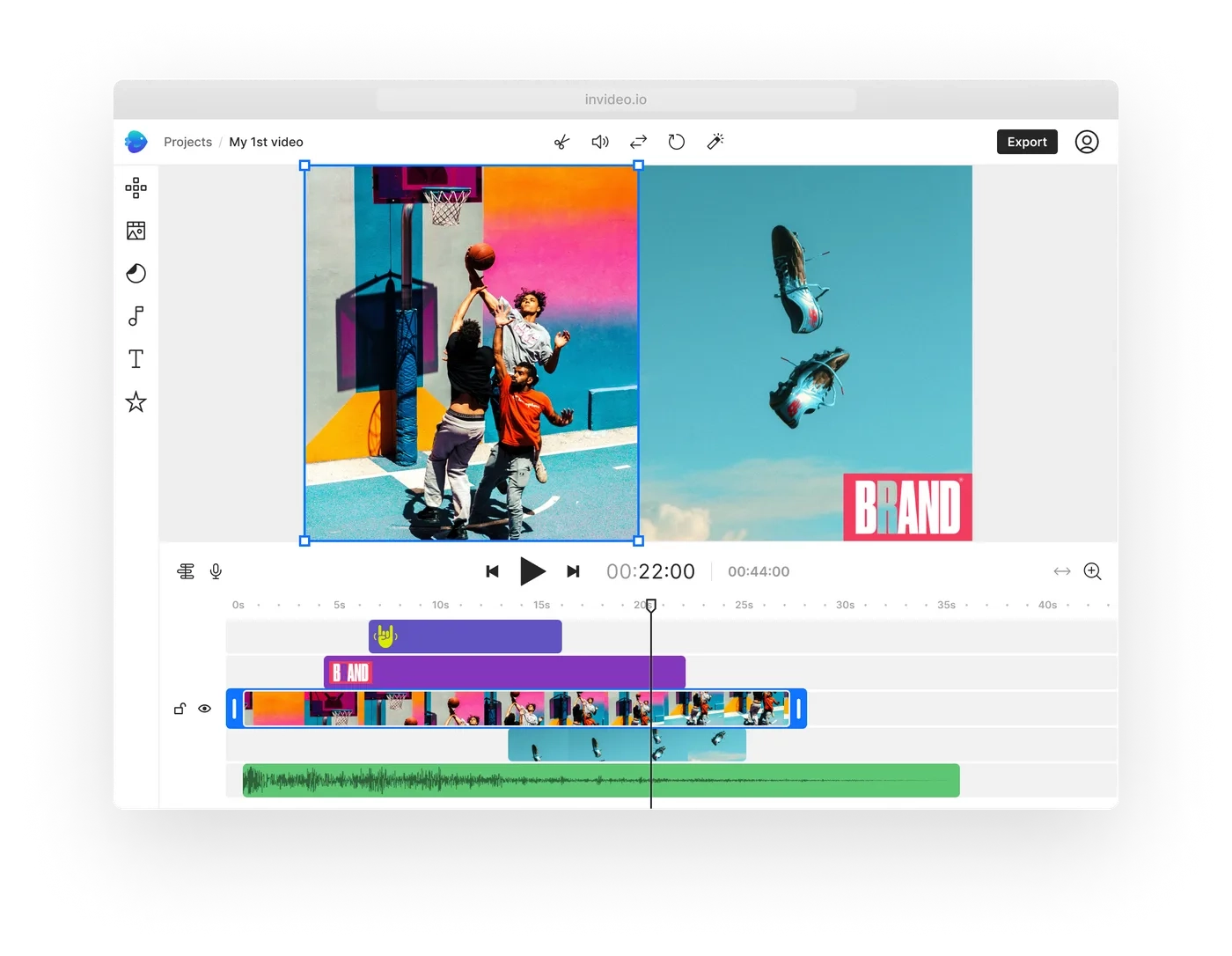Click the swap/replace arrows icon in toolbar

click(x=637, y=141)
